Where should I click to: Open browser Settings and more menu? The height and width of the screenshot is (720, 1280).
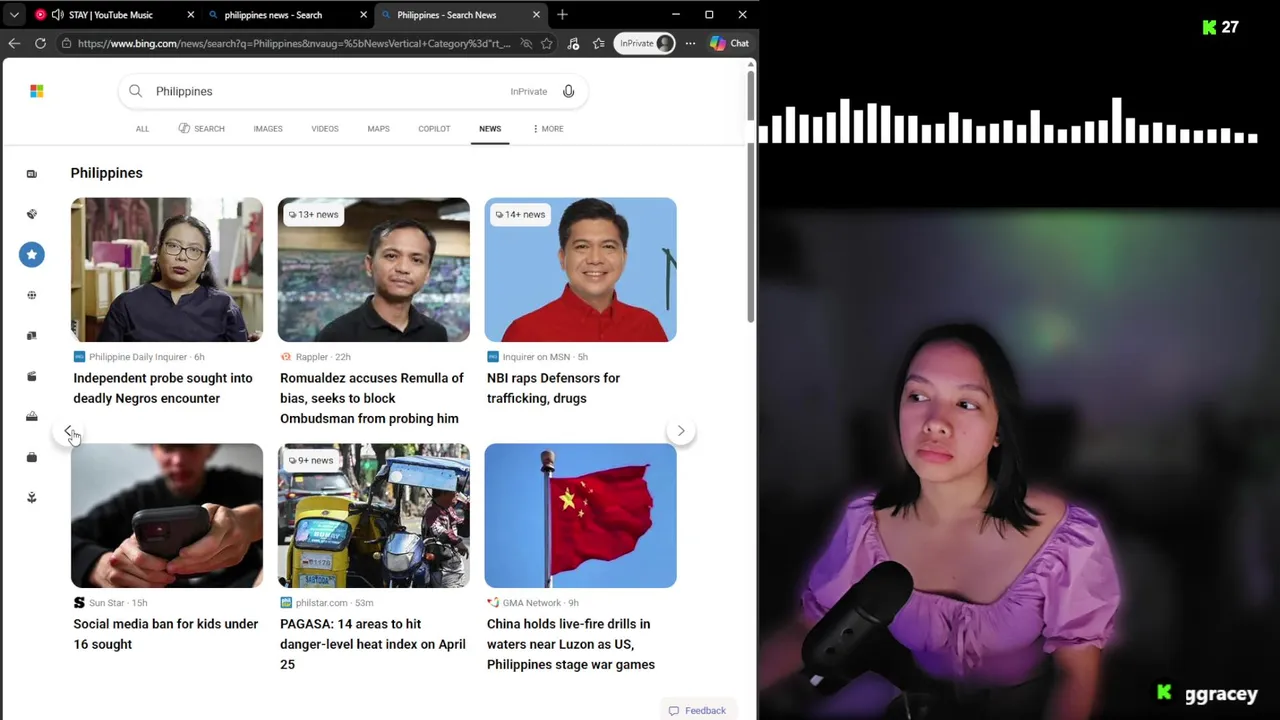point(690,43)
